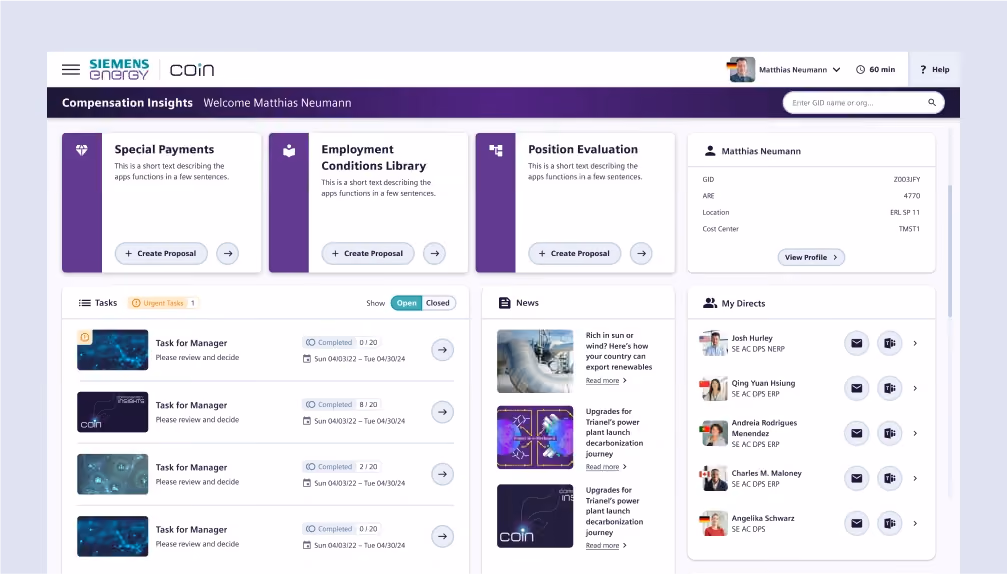Image resolution: width=1007 pixels, height=574 pixels.
Task: Click the View Profile button
Action: [811, 257]
